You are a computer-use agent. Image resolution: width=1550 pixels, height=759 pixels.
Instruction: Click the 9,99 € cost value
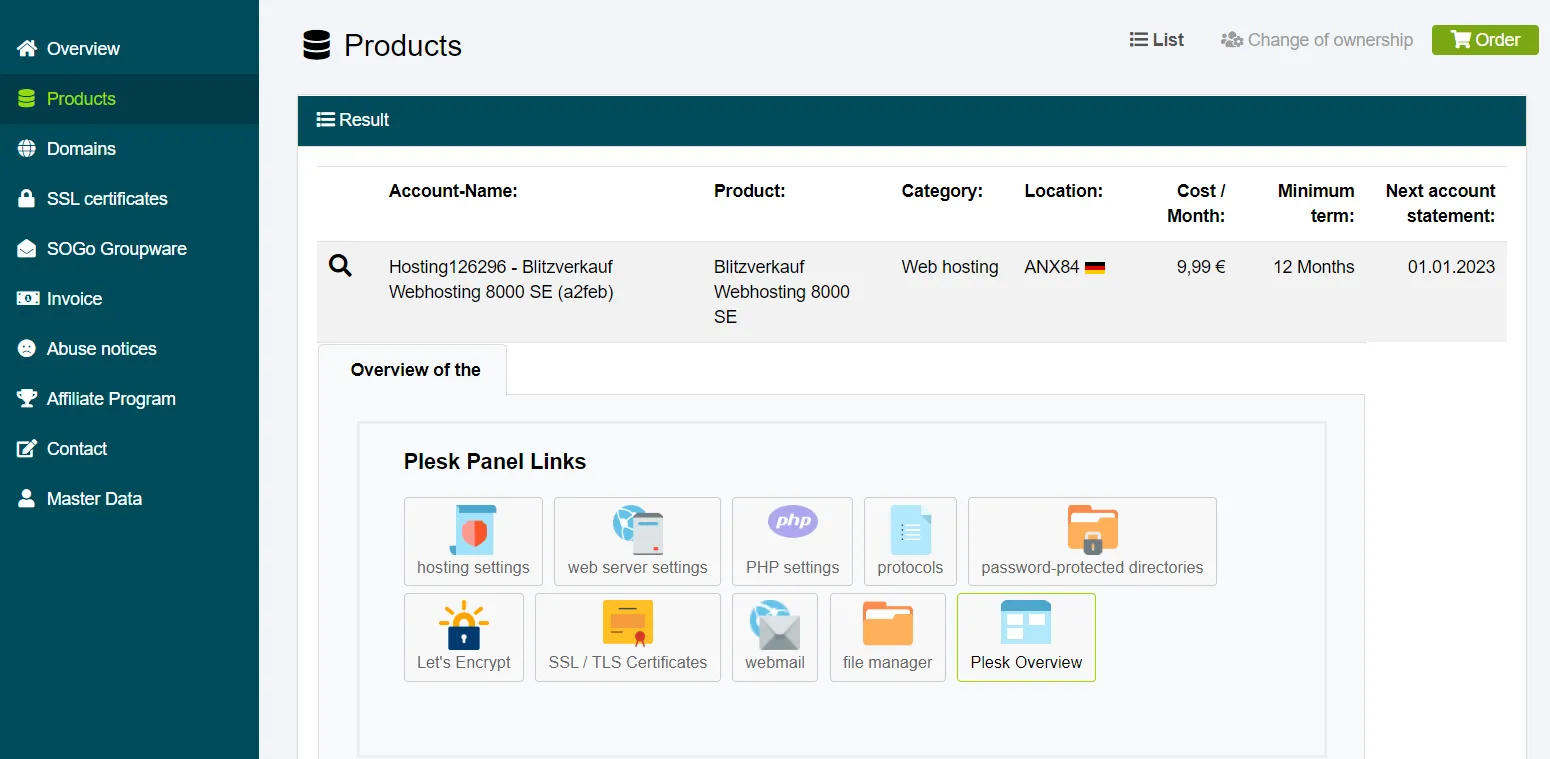1201,267
